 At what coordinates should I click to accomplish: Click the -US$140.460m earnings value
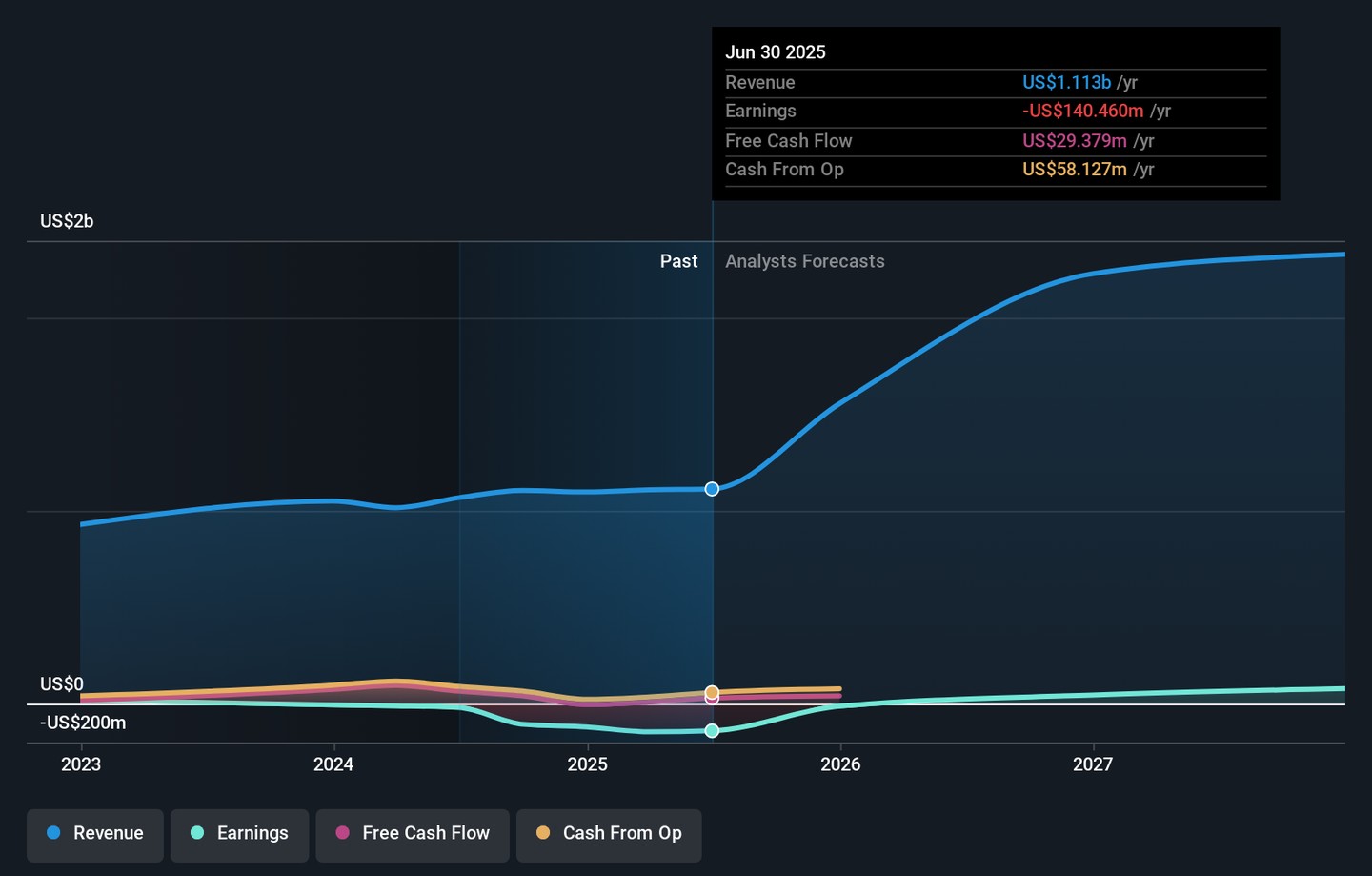tap(1082, 112)
